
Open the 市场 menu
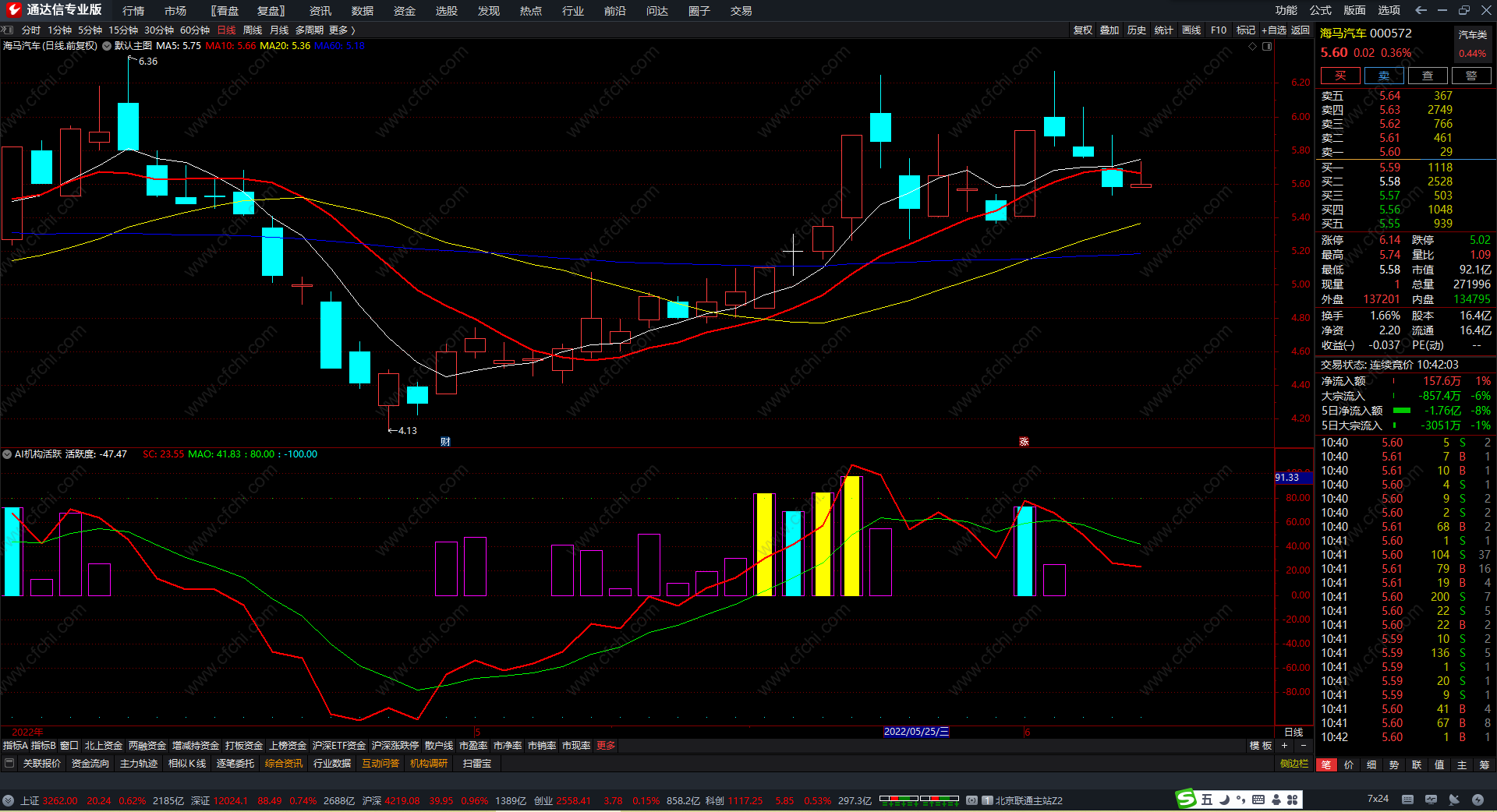(175, 11)
